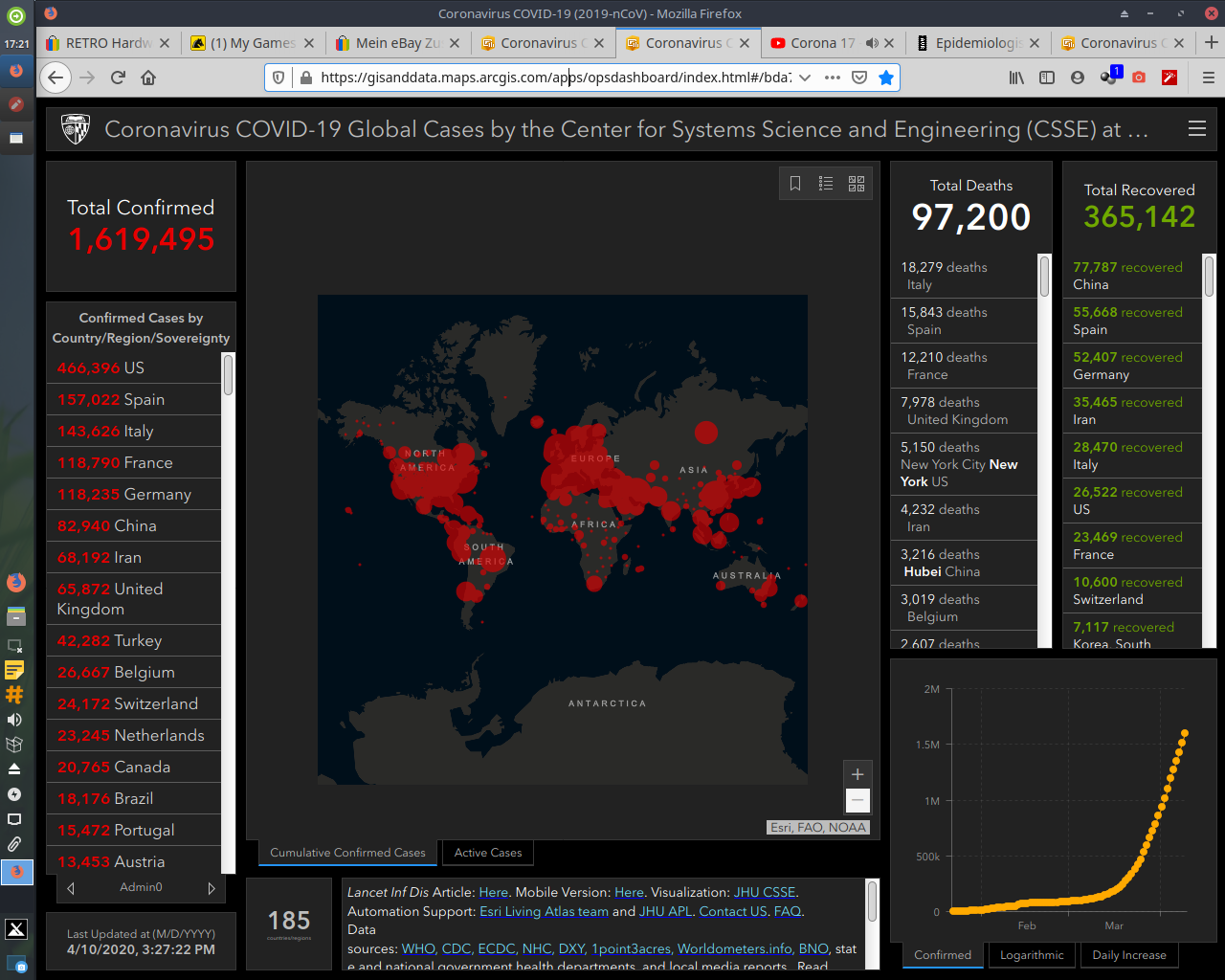
Task: Open the red magic wand extension
Action: click(x=1169, y=78)
